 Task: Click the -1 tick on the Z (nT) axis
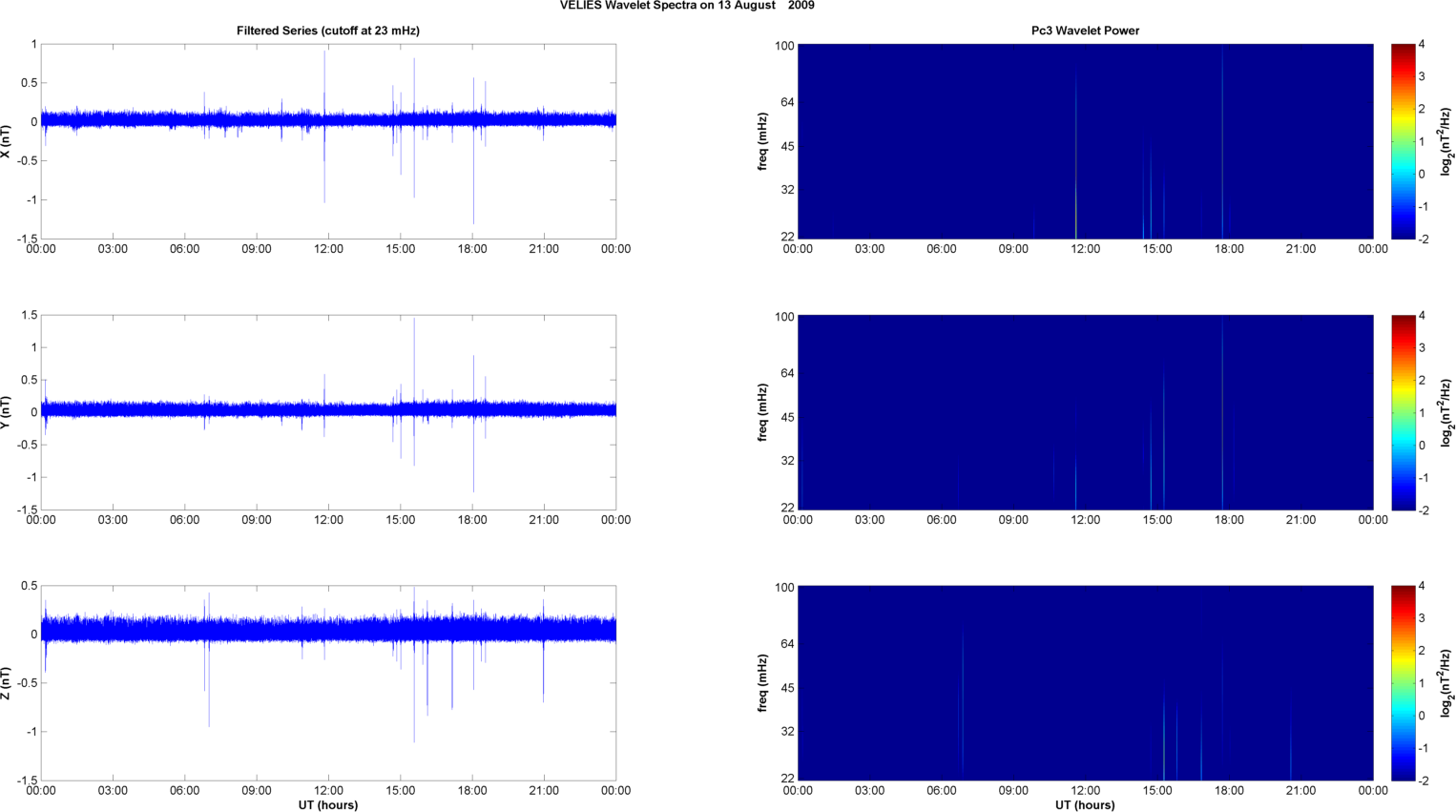coord(31,732)
